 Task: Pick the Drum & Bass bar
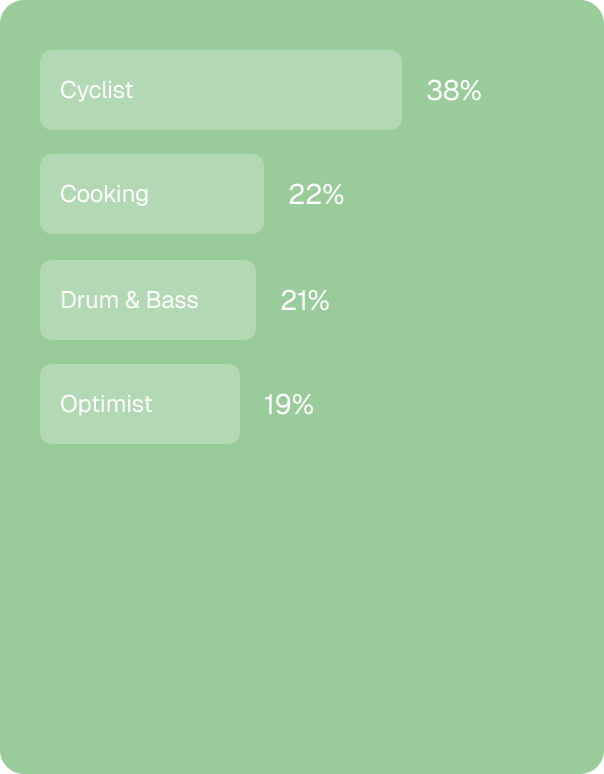click(148, 300)
